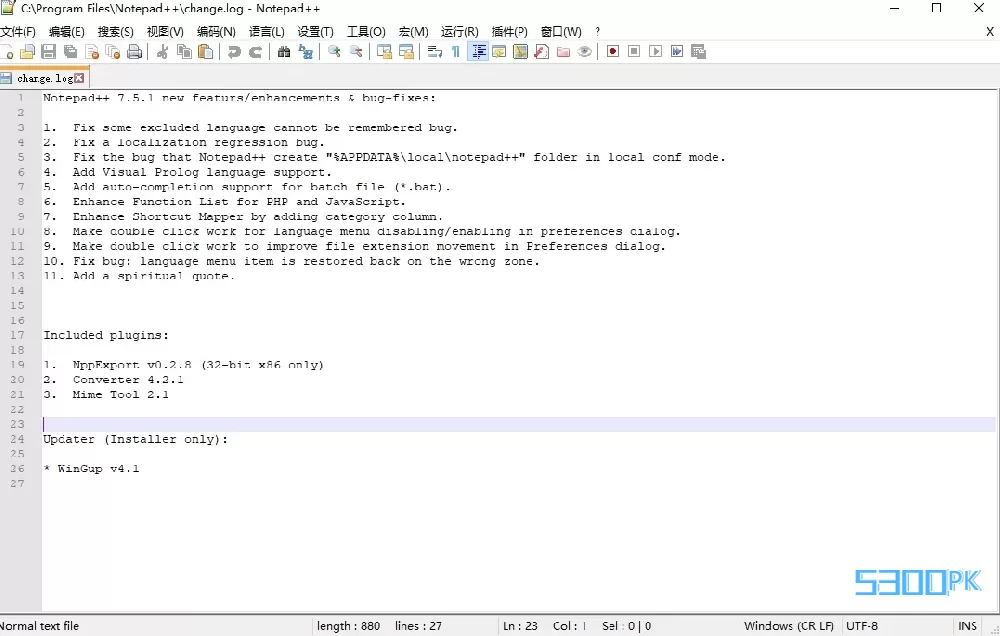Click 'Normal text file' in status bar
Screen dimensions: 1000x636
[x=40, y=626]
